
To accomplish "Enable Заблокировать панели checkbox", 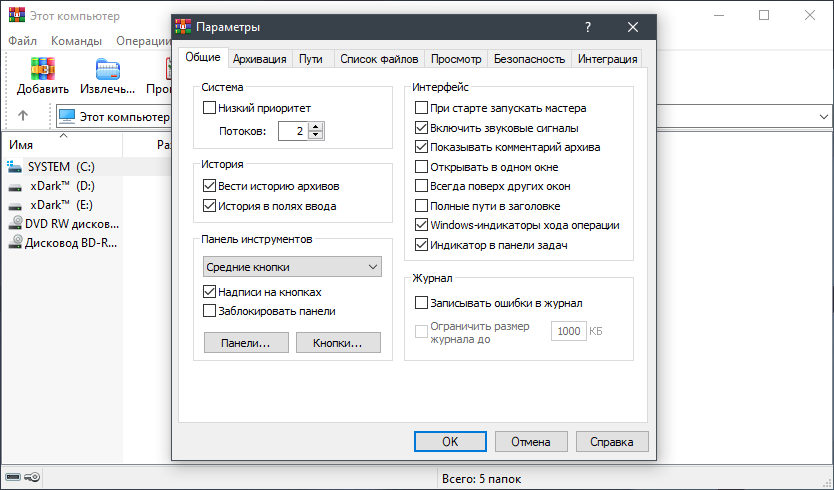I will [x=210, y=311].
